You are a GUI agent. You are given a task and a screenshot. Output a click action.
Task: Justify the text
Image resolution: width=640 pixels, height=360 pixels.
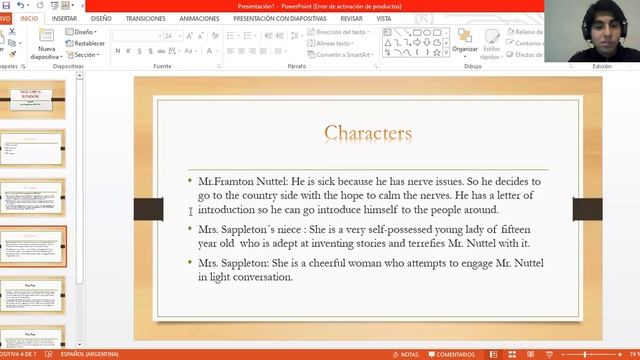263,51
